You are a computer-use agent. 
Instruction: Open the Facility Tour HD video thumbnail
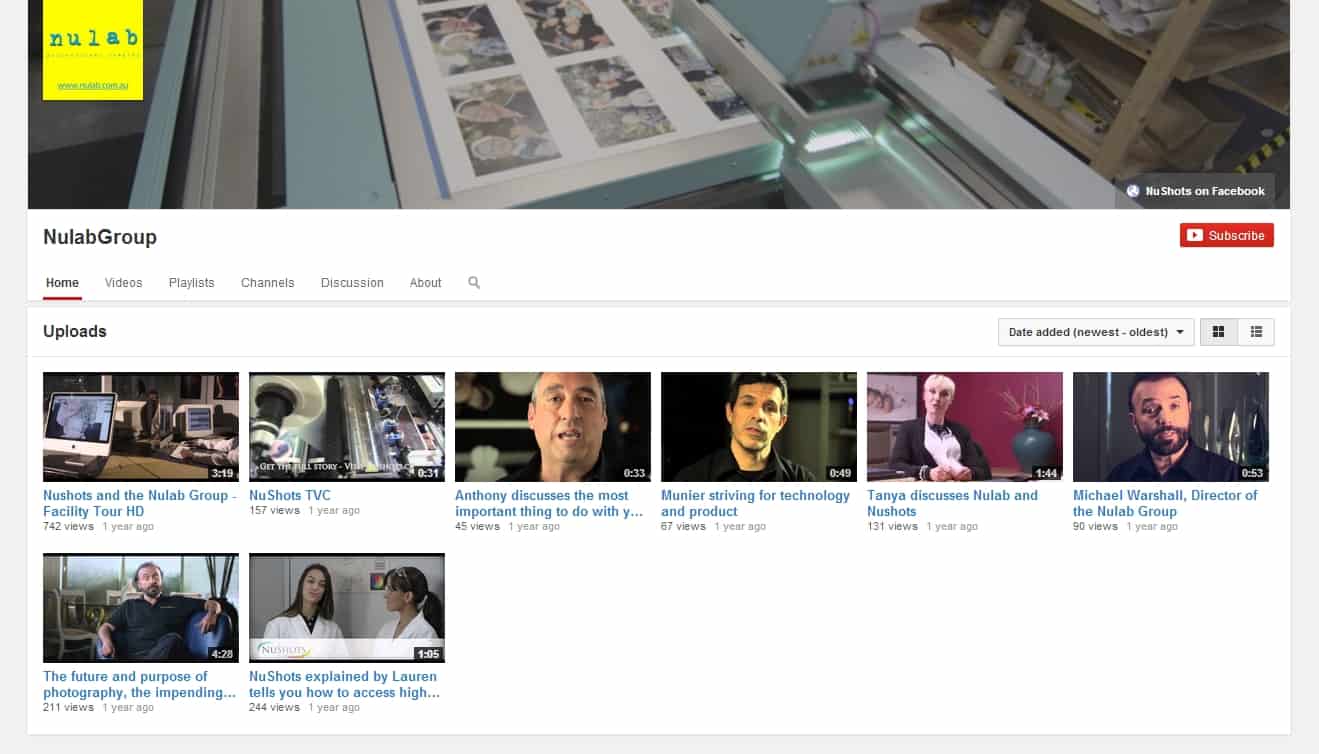(141, 427)
